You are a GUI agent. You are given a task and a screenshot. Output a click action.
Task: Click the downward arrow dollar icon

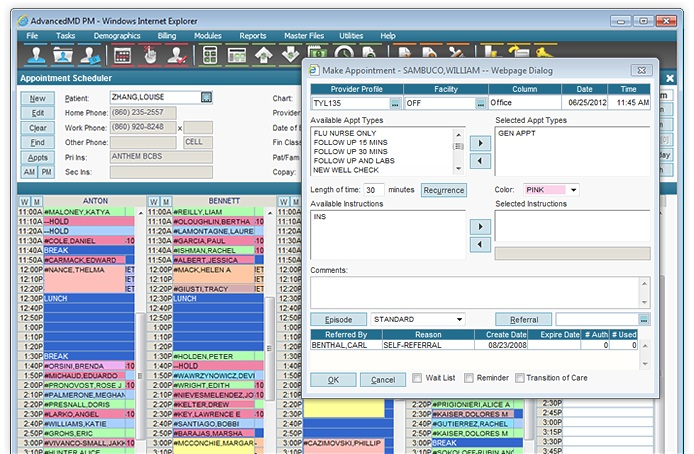(x=290, y=54)
